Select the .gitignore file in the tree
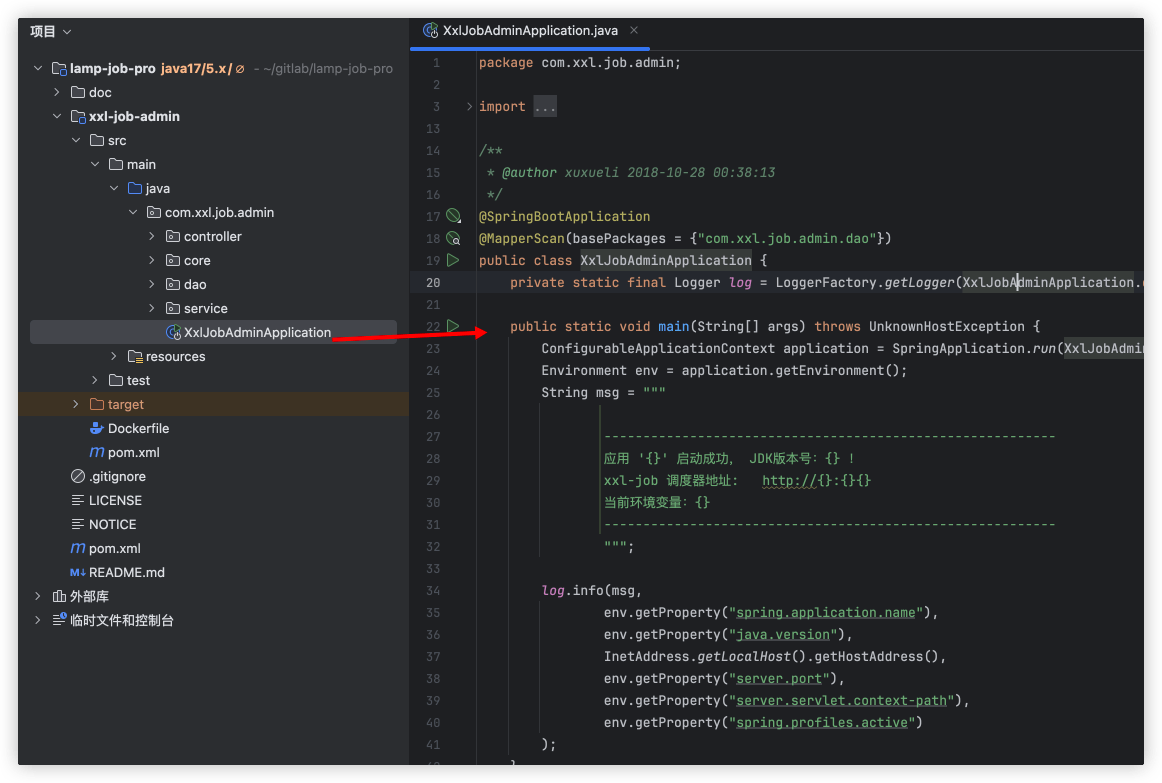This screenshot has width=1162, height=783. [x=116, y=476]
